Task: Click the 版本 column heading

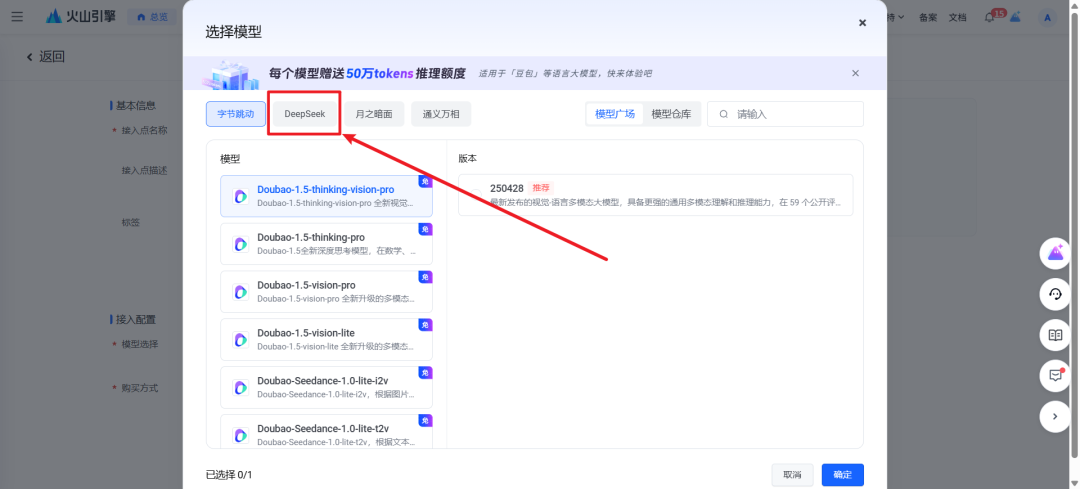Action: (468, 158)
